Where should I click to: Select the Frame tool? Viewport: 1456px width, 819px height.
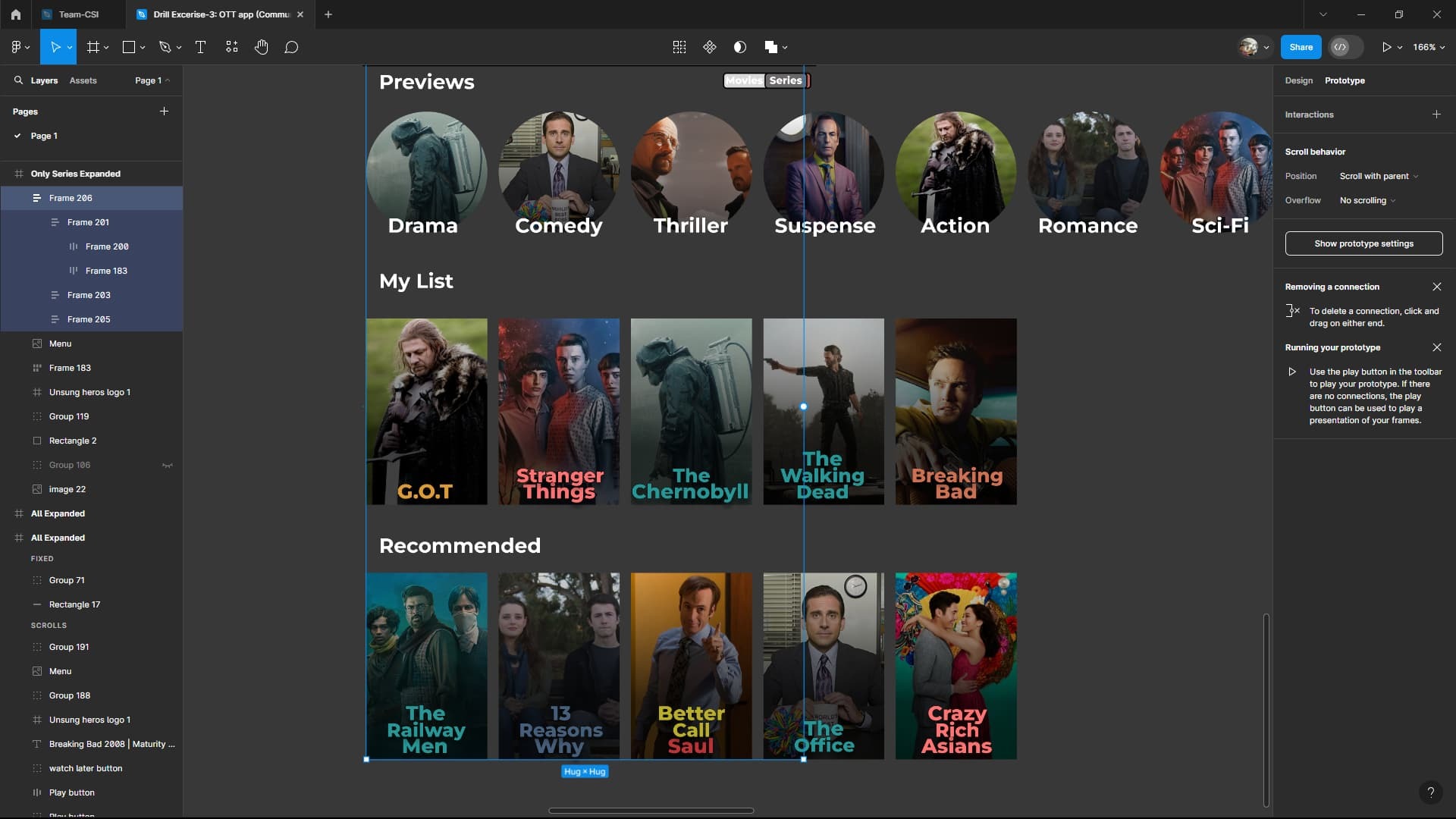click(x=93, y=47)
